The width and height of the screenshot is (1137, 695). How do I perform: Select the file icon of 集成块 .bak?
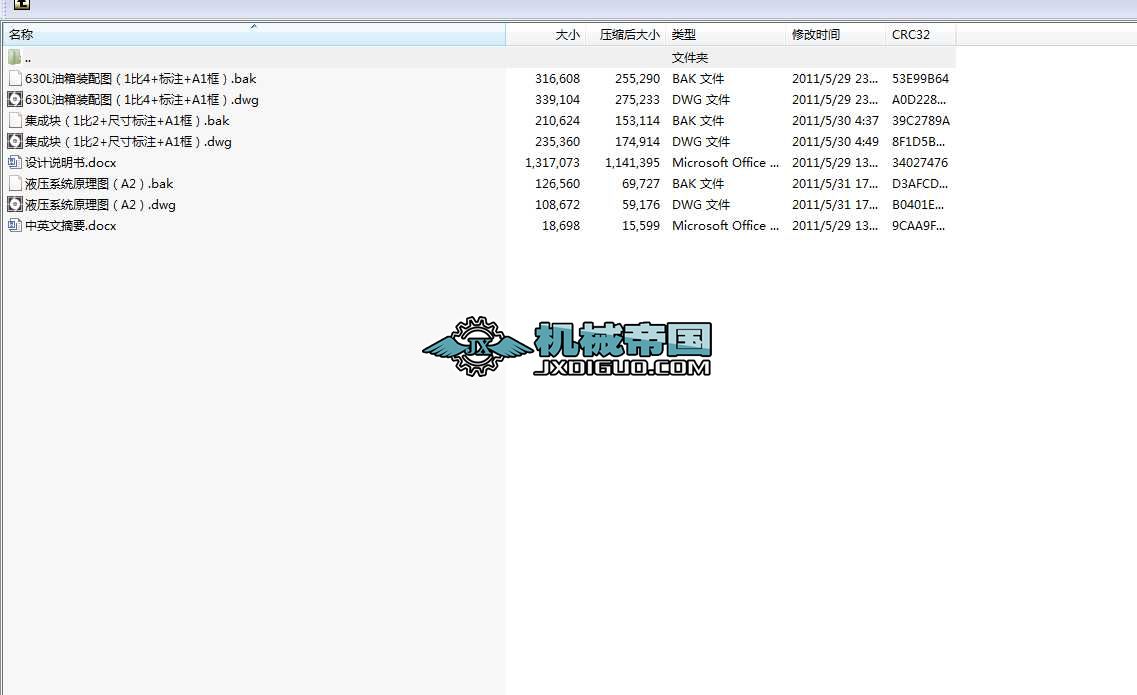15,121
